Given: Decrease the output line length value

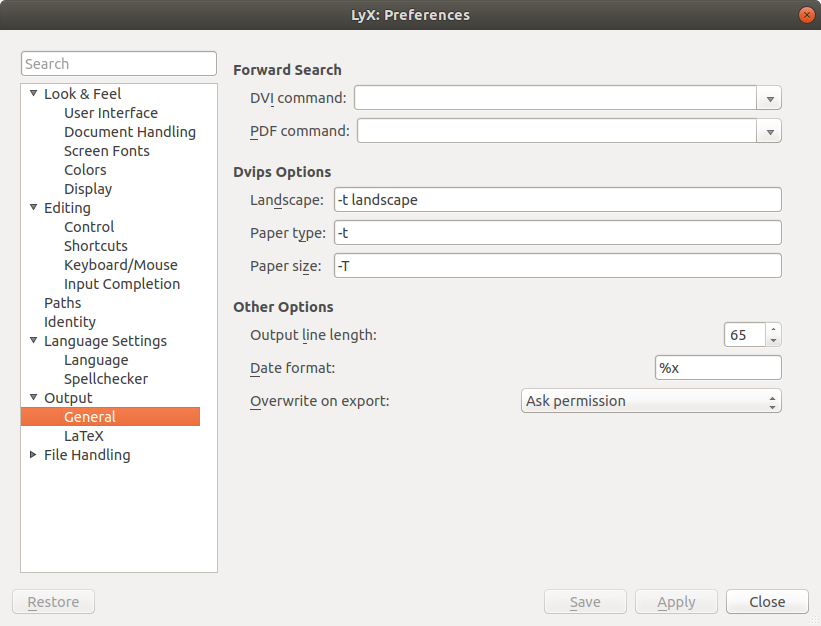Looking at the screenshot, I should pyautogui.click(x=773, y=340).
